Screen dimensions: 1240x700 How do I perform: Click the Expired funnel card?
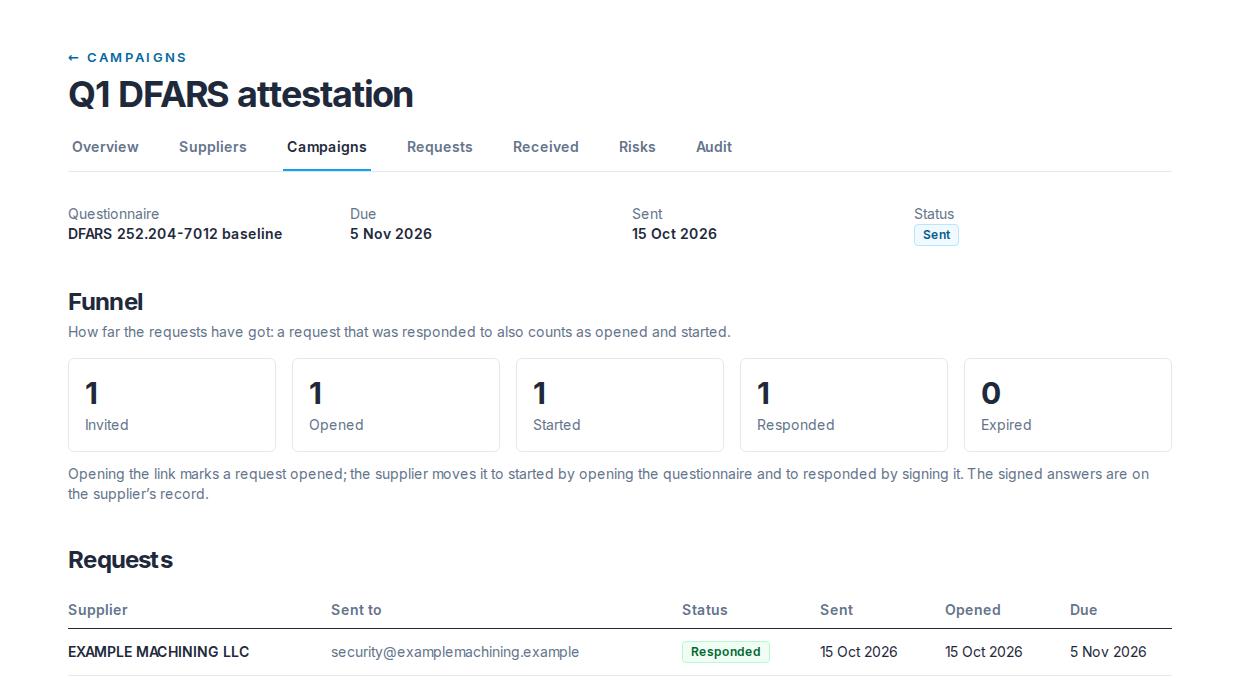1068,405
